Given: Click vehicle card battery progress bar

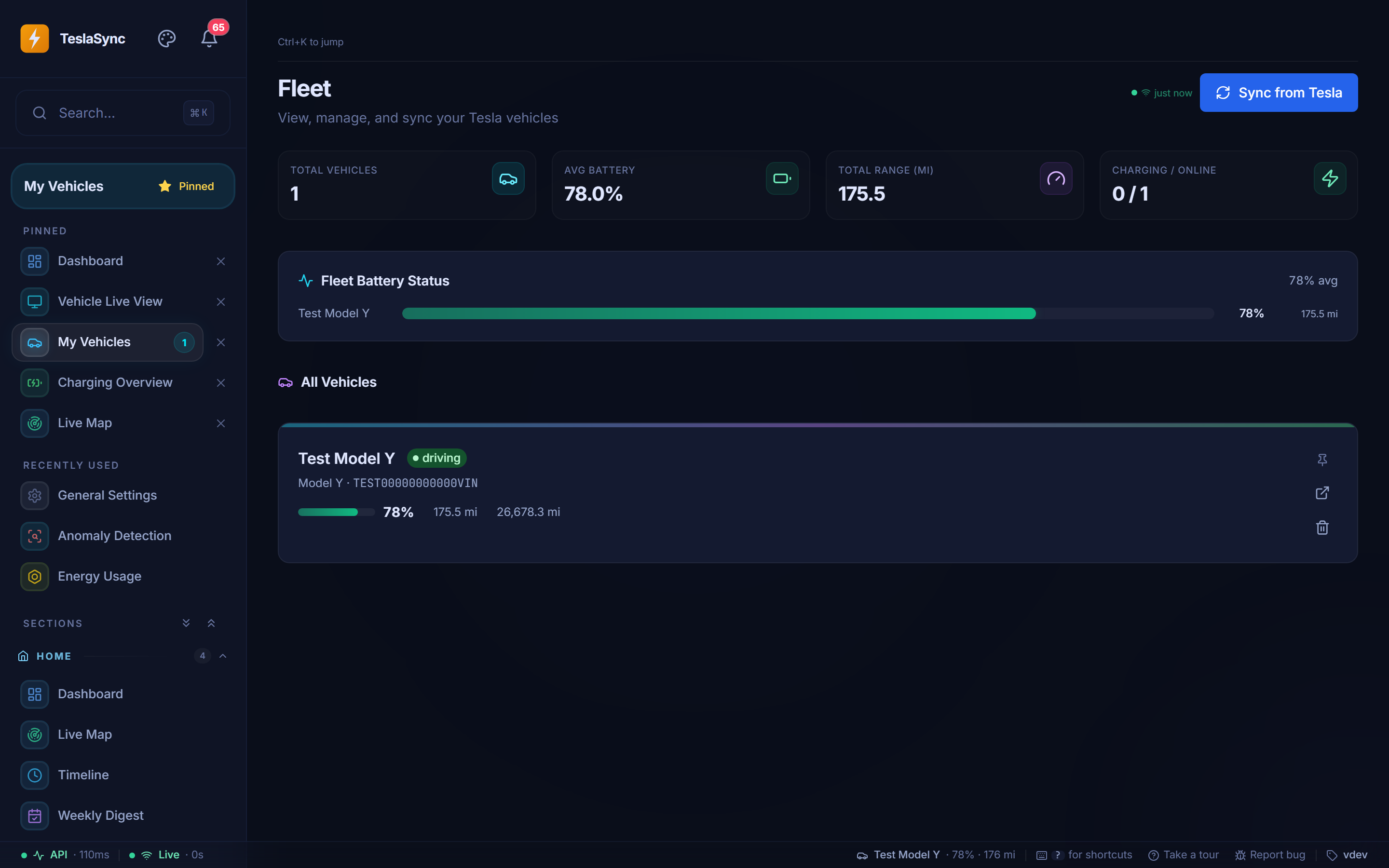Looking at the screenshot, I should 336,512.
